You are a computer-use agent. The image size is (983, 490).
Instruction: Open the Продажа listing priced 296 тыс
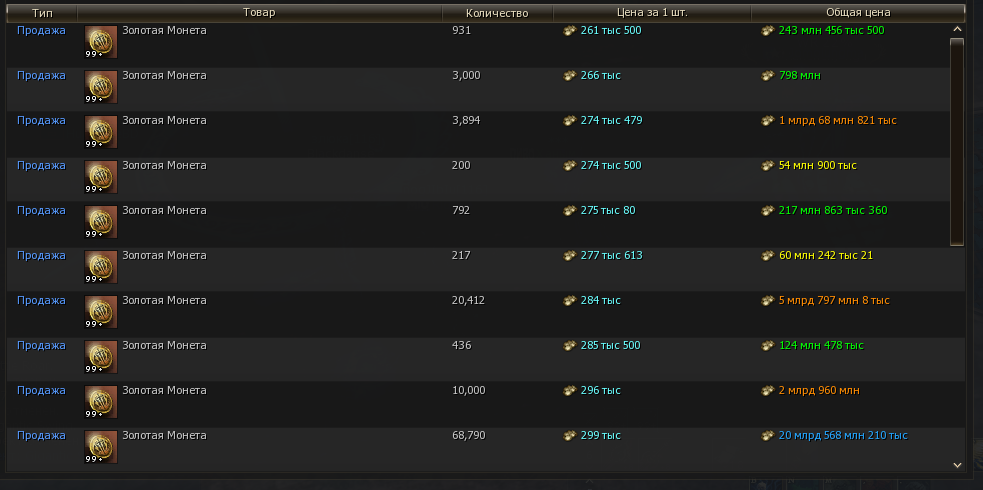tap(41, 391)
